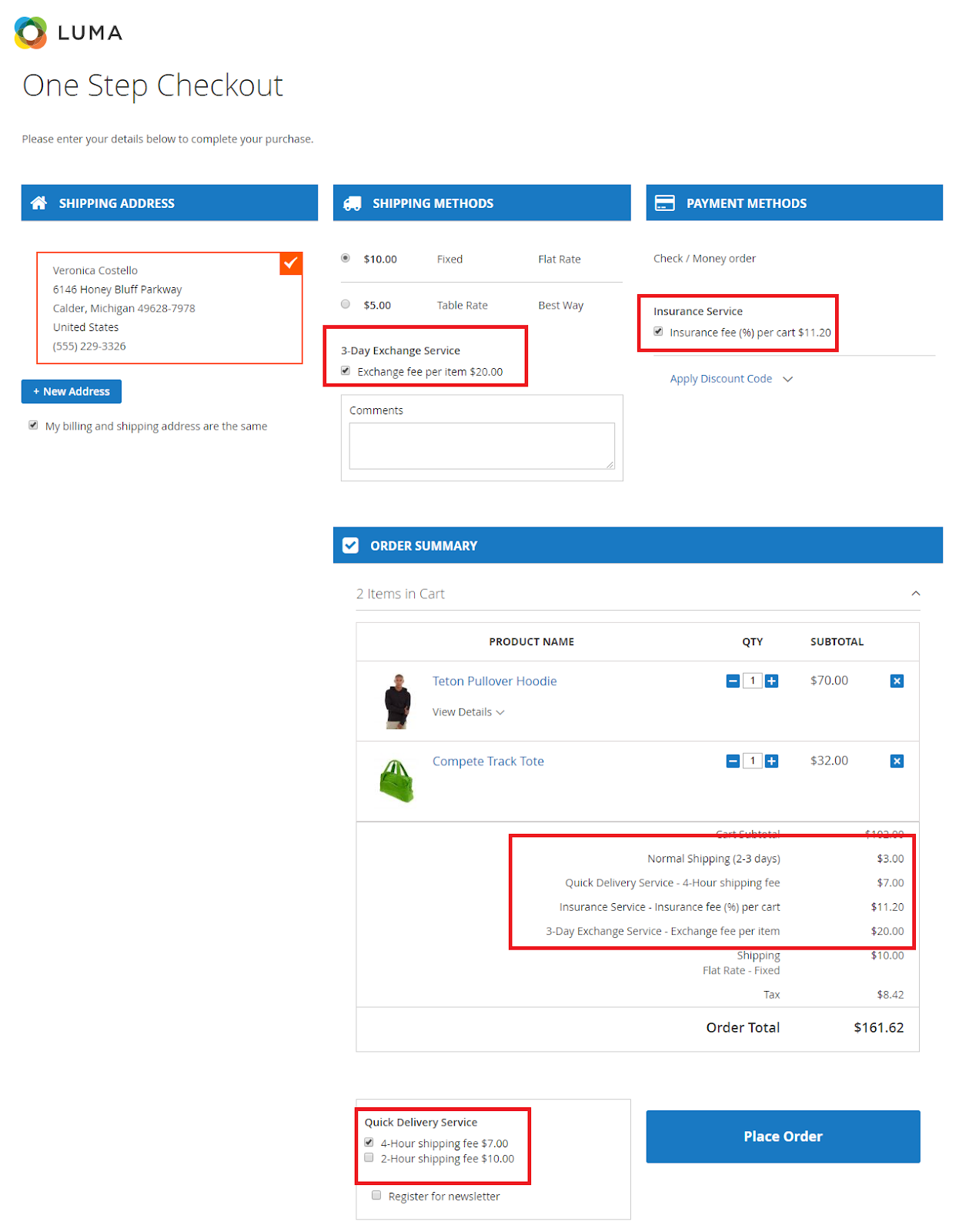Tick the Register for newsletter checkbox

(x=376, y=1195)
